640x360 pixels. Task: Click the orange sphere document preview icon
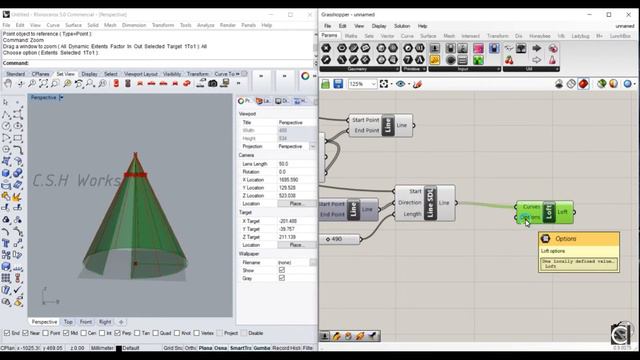(613, 84)
